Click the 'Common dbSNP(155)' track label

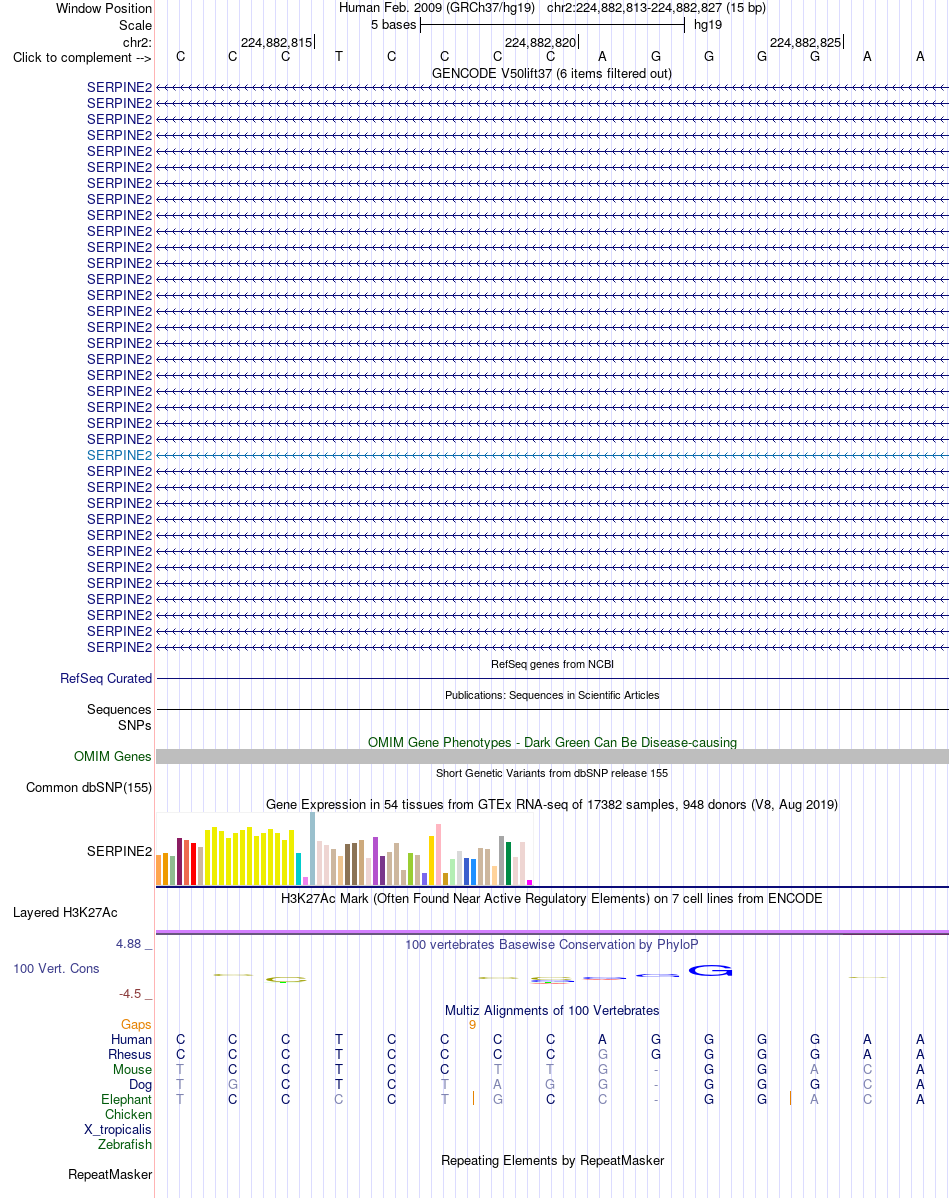[89, 788]
